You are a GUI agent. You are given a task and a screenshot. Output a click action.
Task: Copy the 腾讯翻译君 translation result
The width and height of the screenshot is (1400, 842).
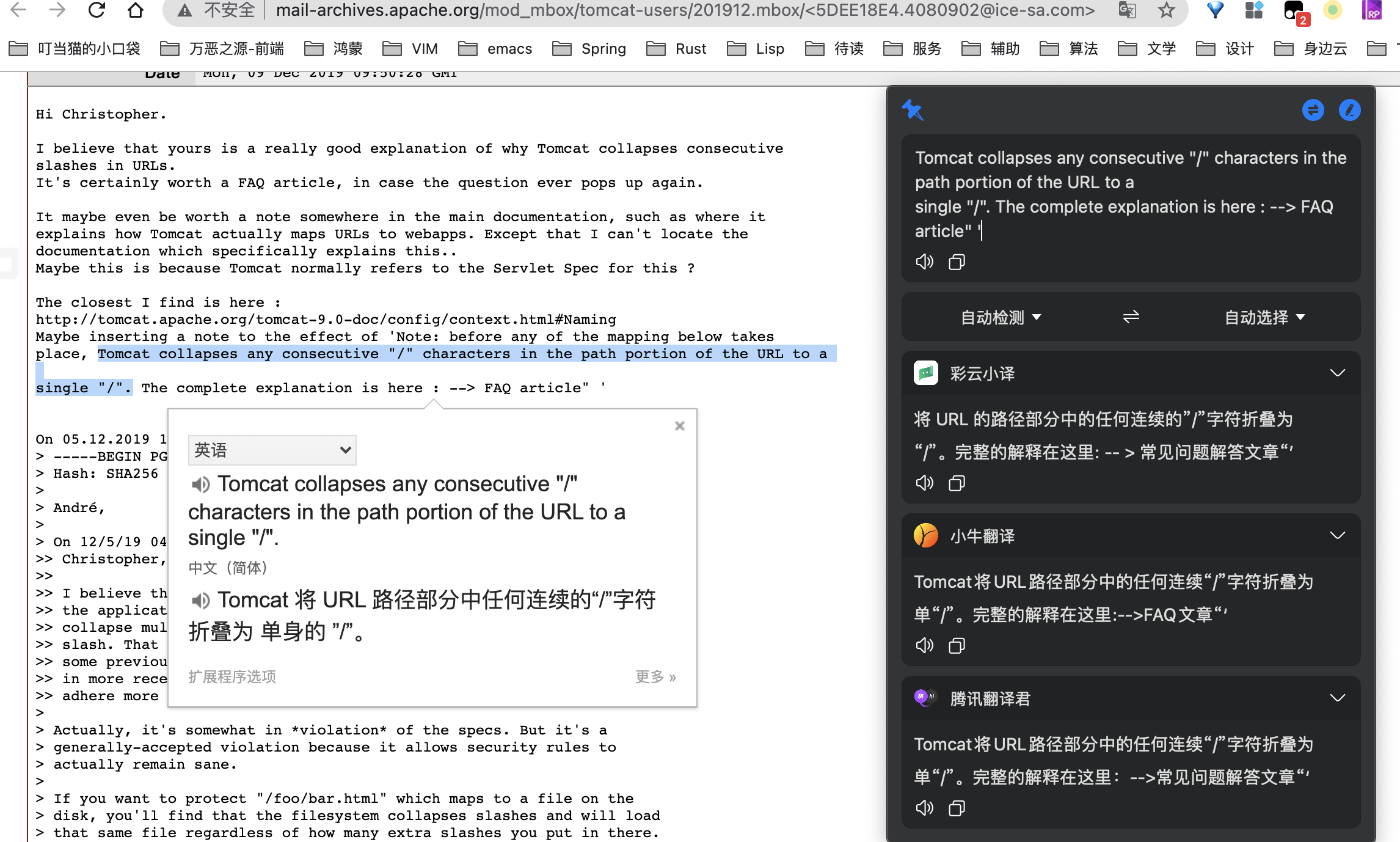957,808
